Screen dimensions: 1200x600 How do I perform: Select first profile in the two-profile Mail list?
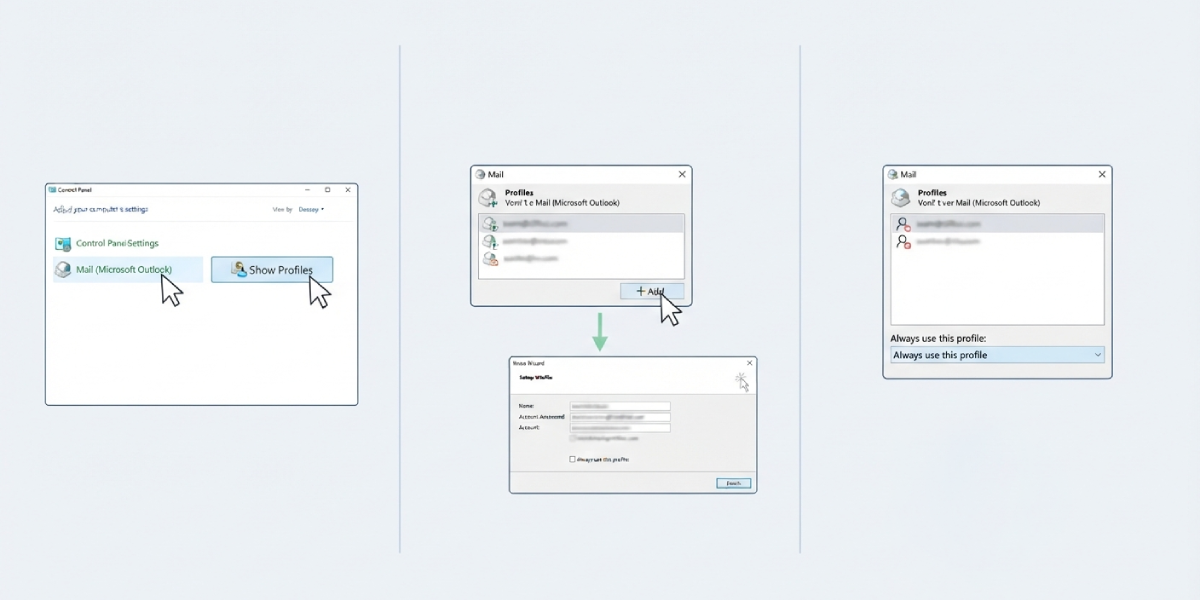point(998,224)
